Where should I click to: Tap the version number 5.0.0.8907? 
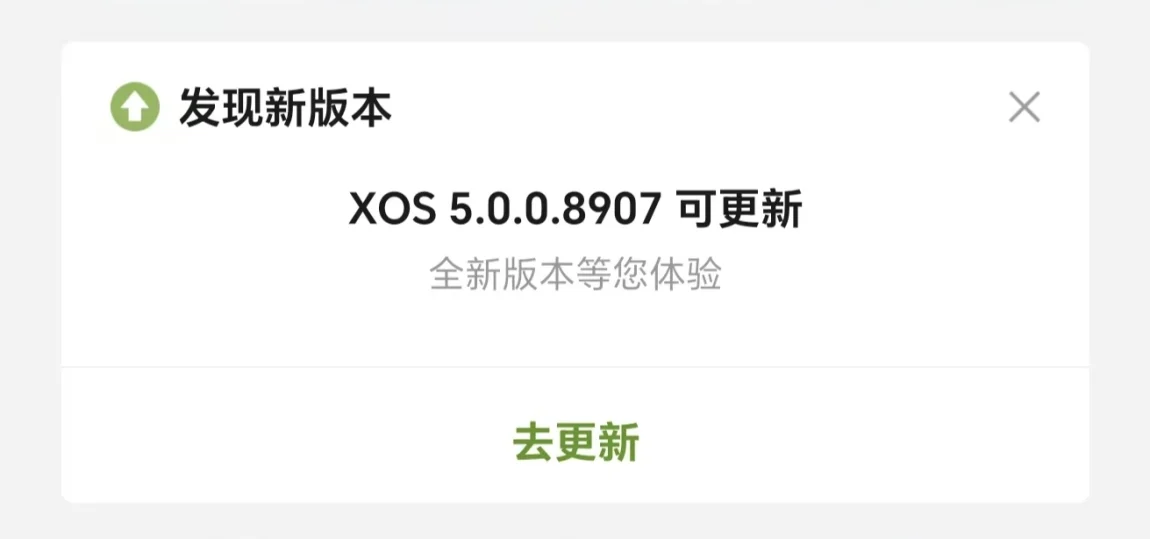pyautogui.click(x=555, y=210)
